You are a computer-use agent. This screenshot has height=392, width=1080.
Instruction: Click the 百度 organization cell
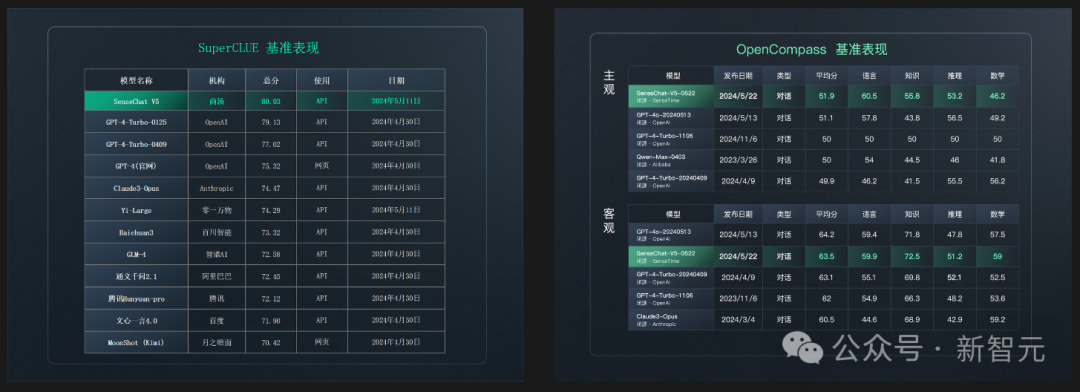(216, 320)
